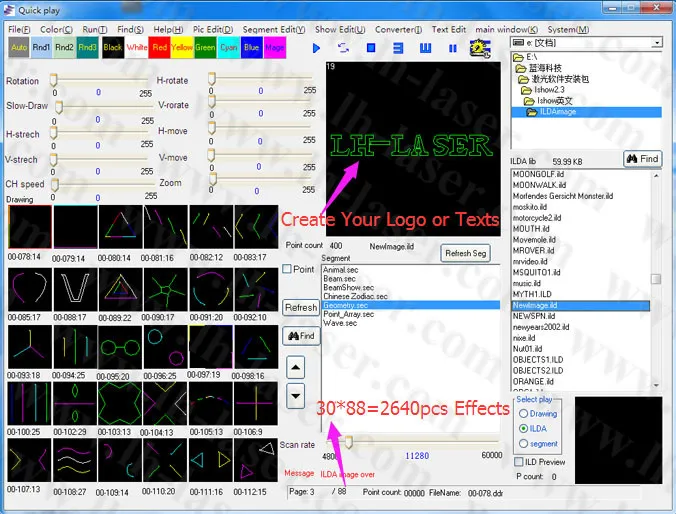Click the yellow gear settings toolbar icon
Image resolution: width=676 pixels, height=514 pixels.
click(x=480, y=48)
